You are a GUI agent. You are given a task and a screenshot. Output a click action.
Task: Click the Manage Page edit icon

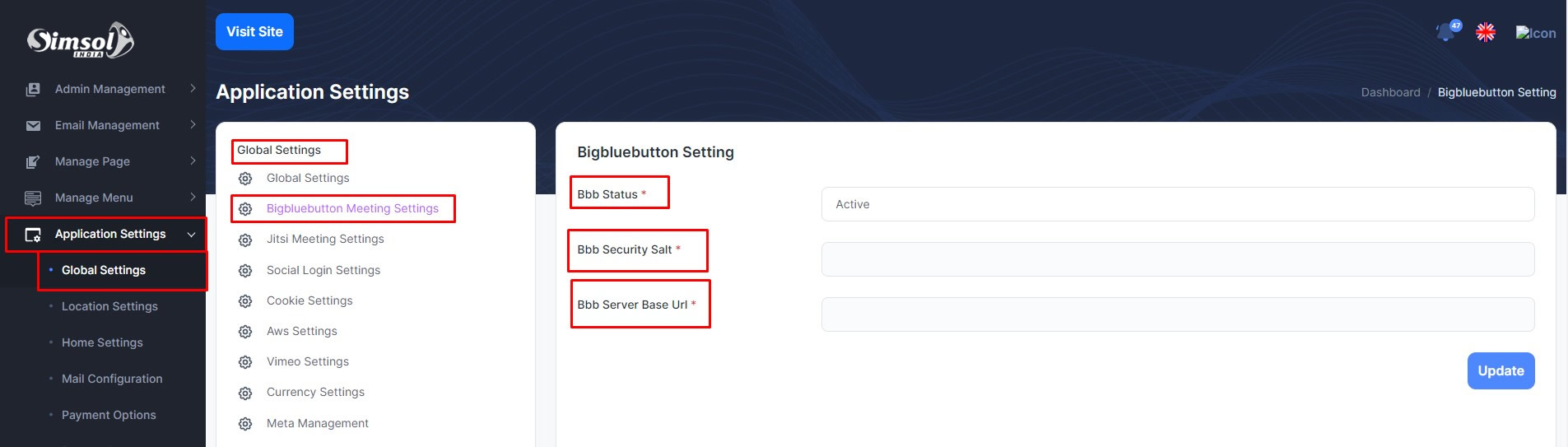coord(33,161)
